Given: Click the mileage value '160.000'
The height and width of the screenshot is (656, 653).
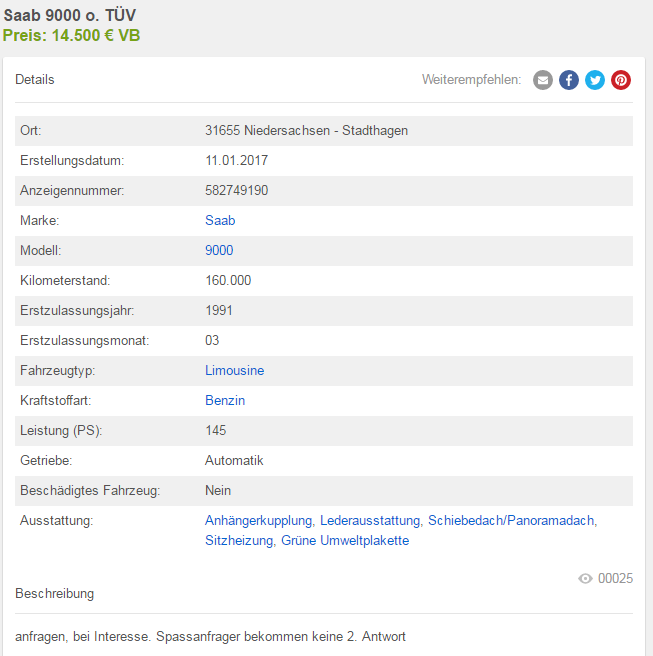Looking at the screenshot, I should point(228,280).
